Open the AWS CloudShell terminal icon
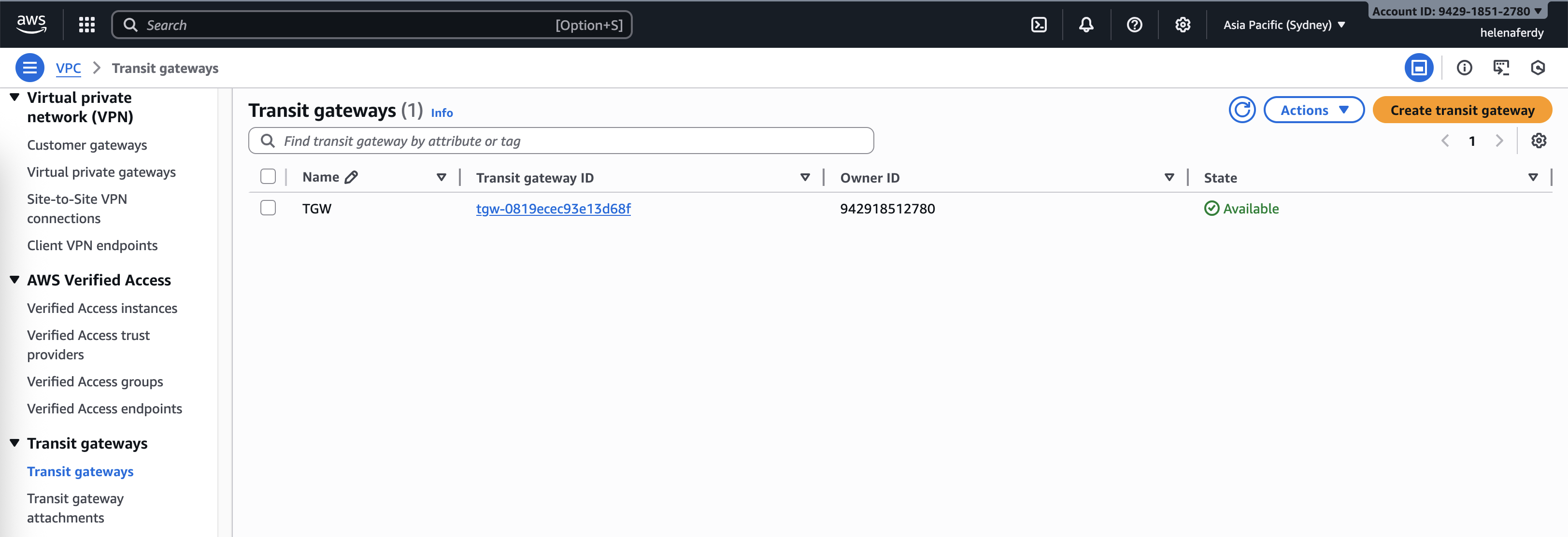This screenshot has height=537, width=1568. pos(1039,25)
